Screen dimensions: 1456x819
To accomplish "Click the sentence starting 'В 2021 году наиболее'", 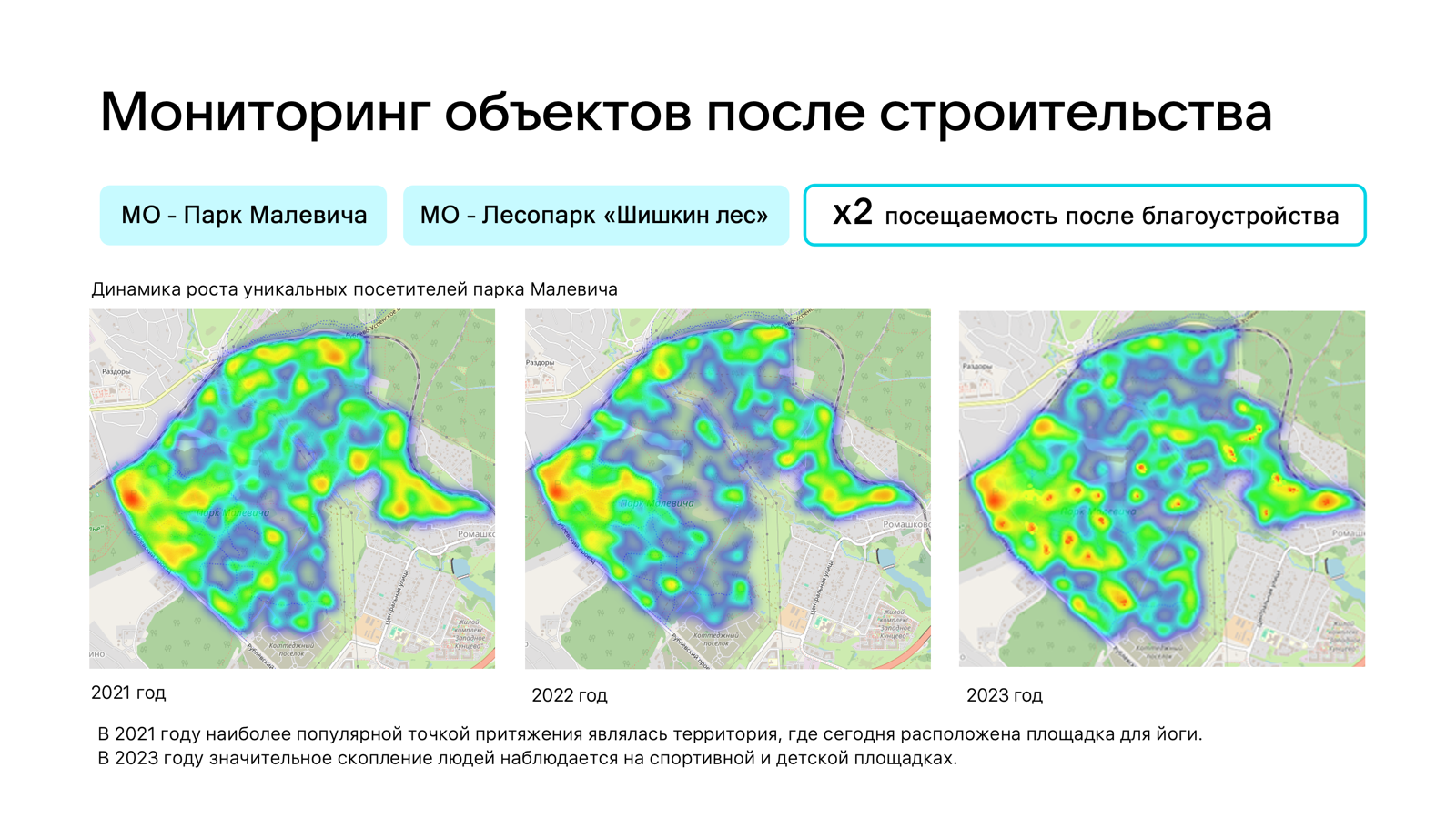I will coord(650,733).
